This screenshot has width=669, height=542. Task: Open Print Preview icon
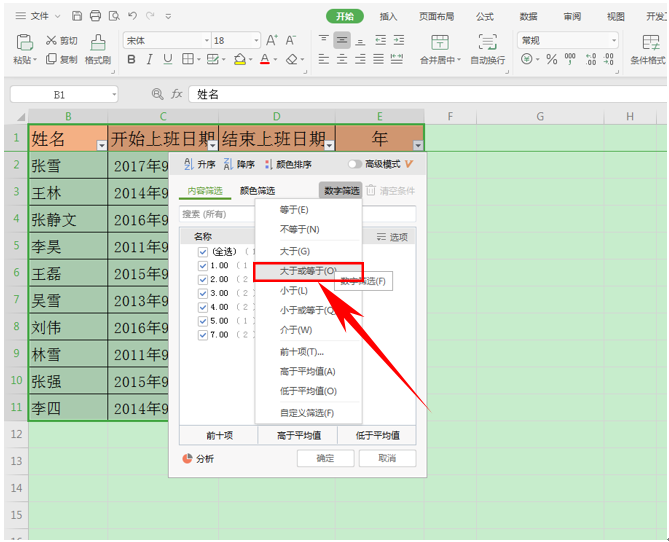tap(114, 16)
